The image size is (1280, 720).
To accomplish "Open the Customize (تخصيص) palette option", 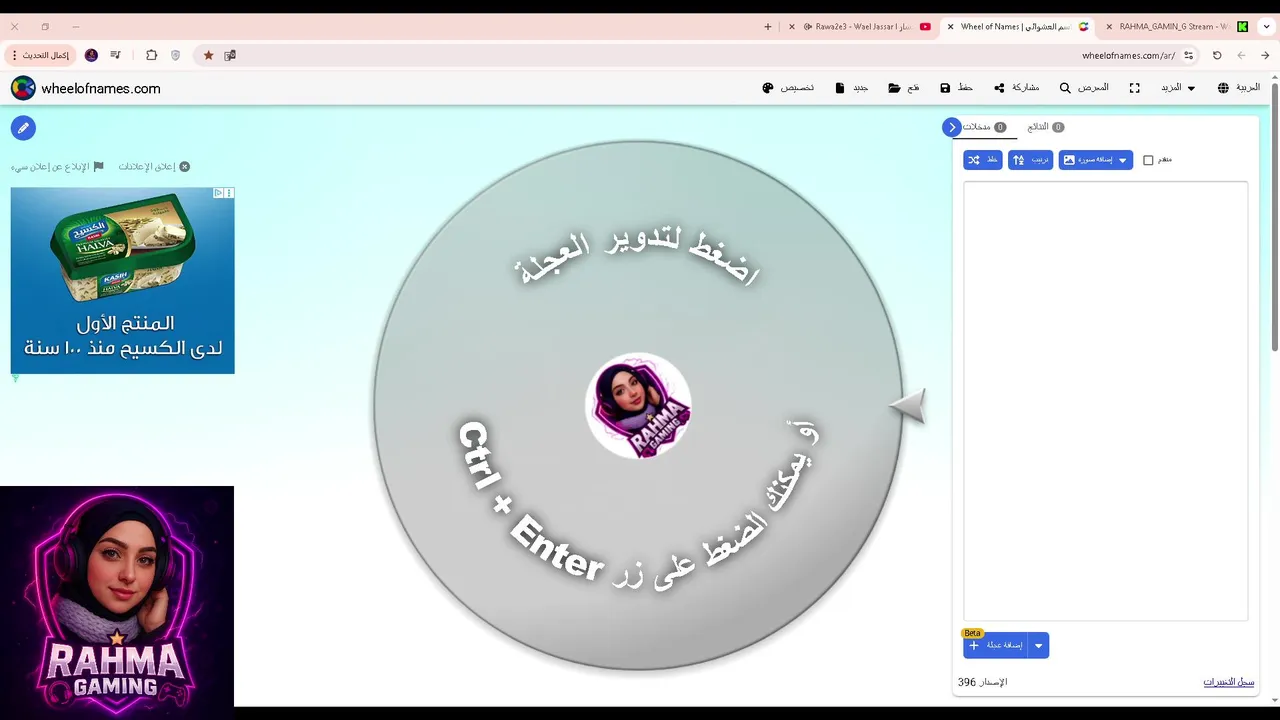I will tap(788, 88).
